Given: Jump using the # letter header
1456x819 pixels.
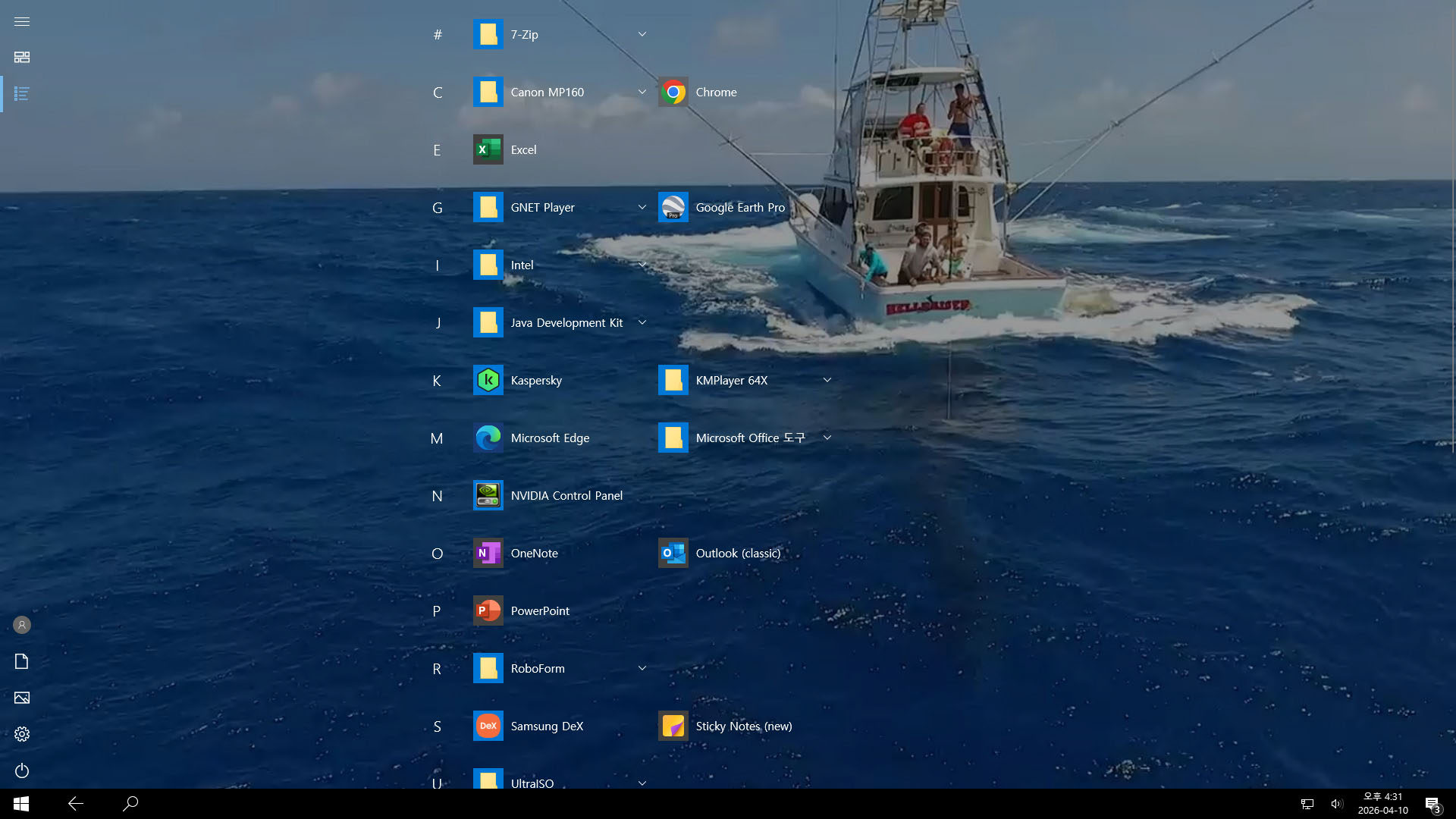Looking at the screenshot, I should (438, 34).
